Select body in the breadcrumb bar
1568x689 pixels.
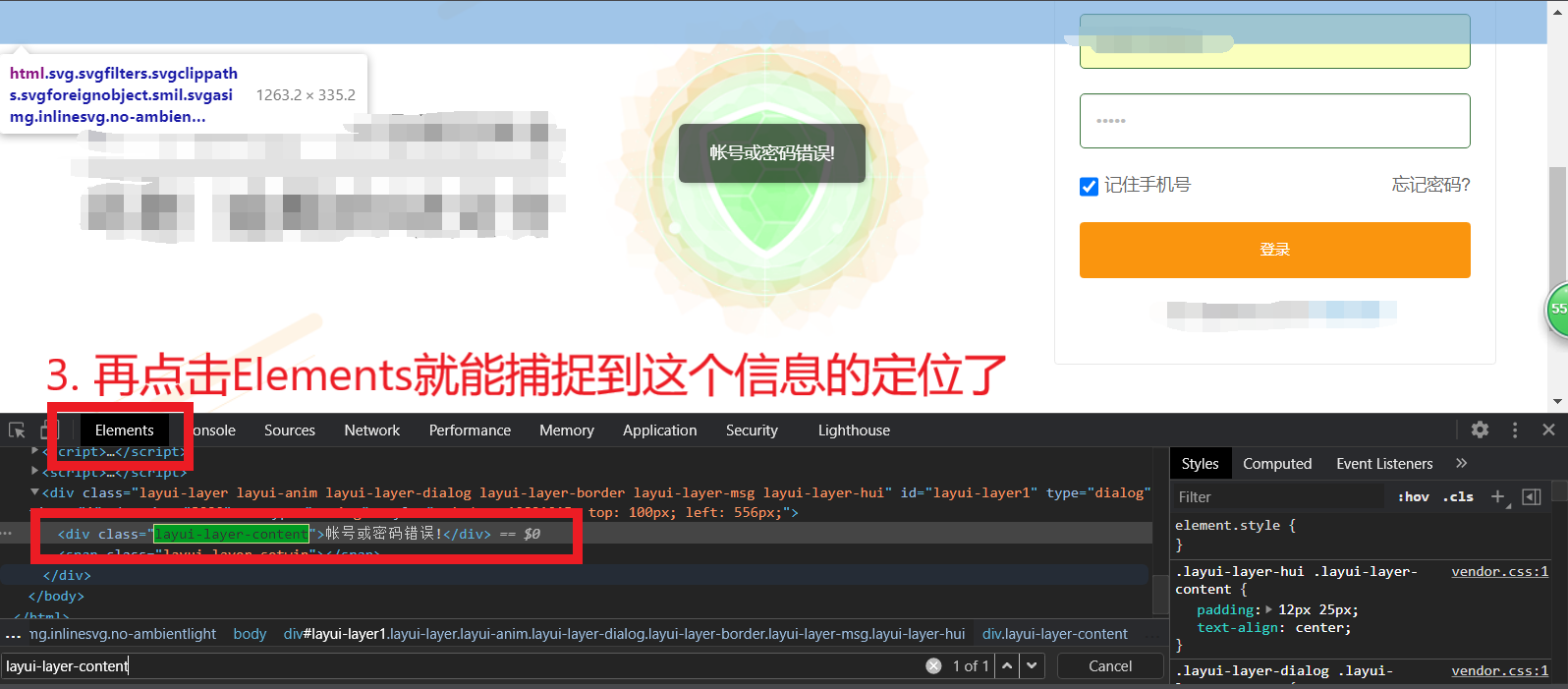pyautogui.click(x=250, y=634)
